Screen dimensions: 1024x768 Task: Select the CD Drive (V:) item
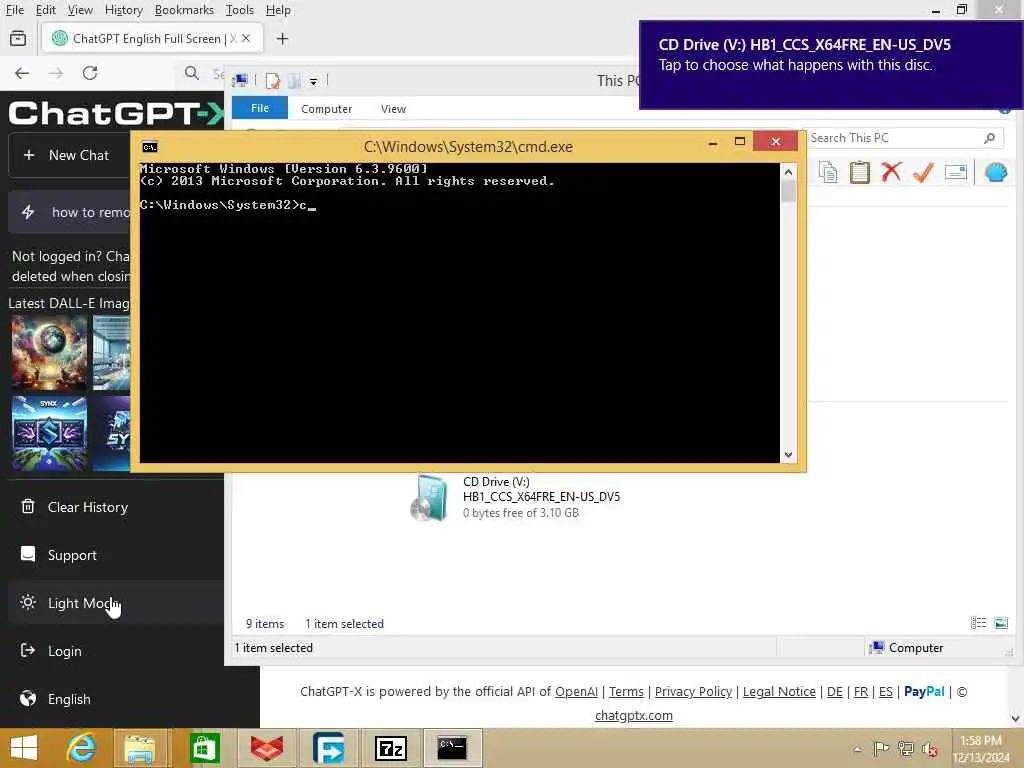[x=516, y=498]
